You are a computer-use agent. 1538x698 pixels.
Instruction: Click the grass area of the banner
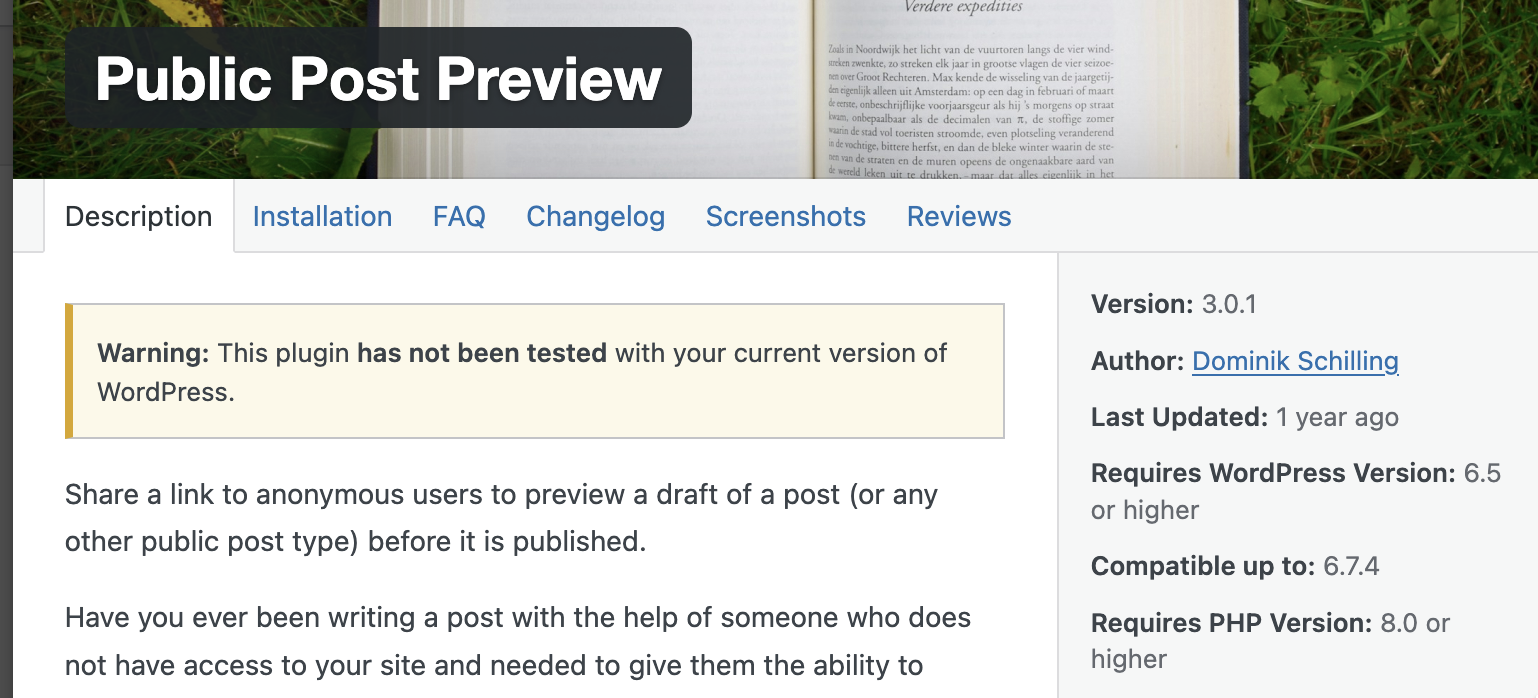1400,90
